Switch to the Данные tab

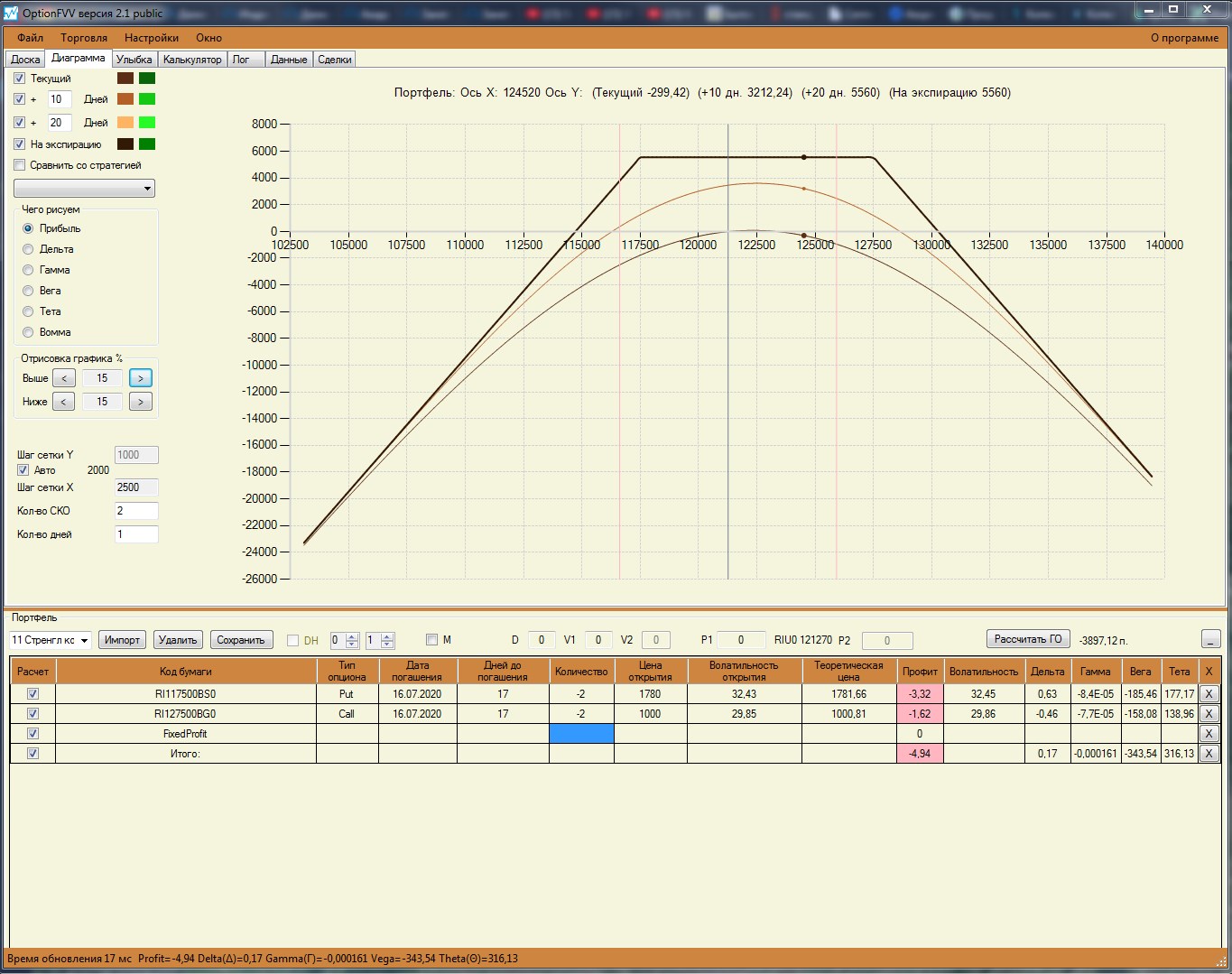click(x=289, y=60)
